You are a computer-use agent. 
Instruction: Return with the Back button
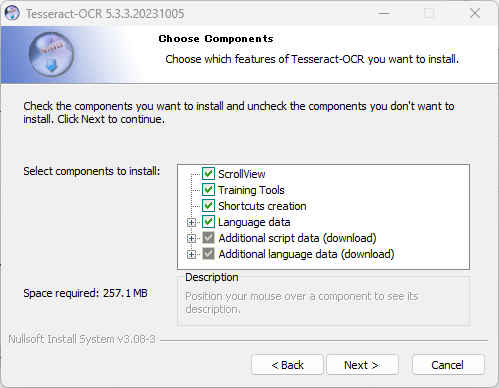tap(287, 365)
